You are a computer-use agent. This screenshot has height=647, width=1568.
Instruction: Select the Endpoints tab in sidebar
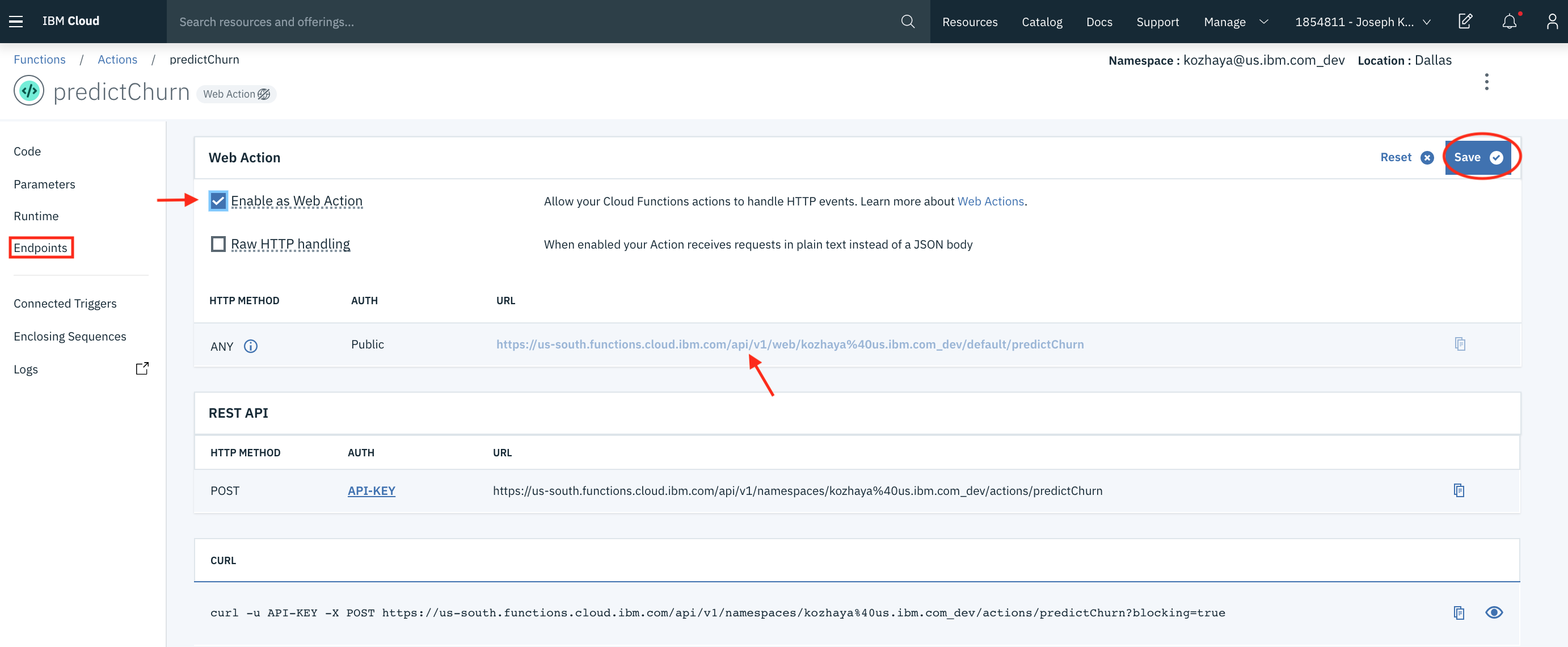coord(41,248)
